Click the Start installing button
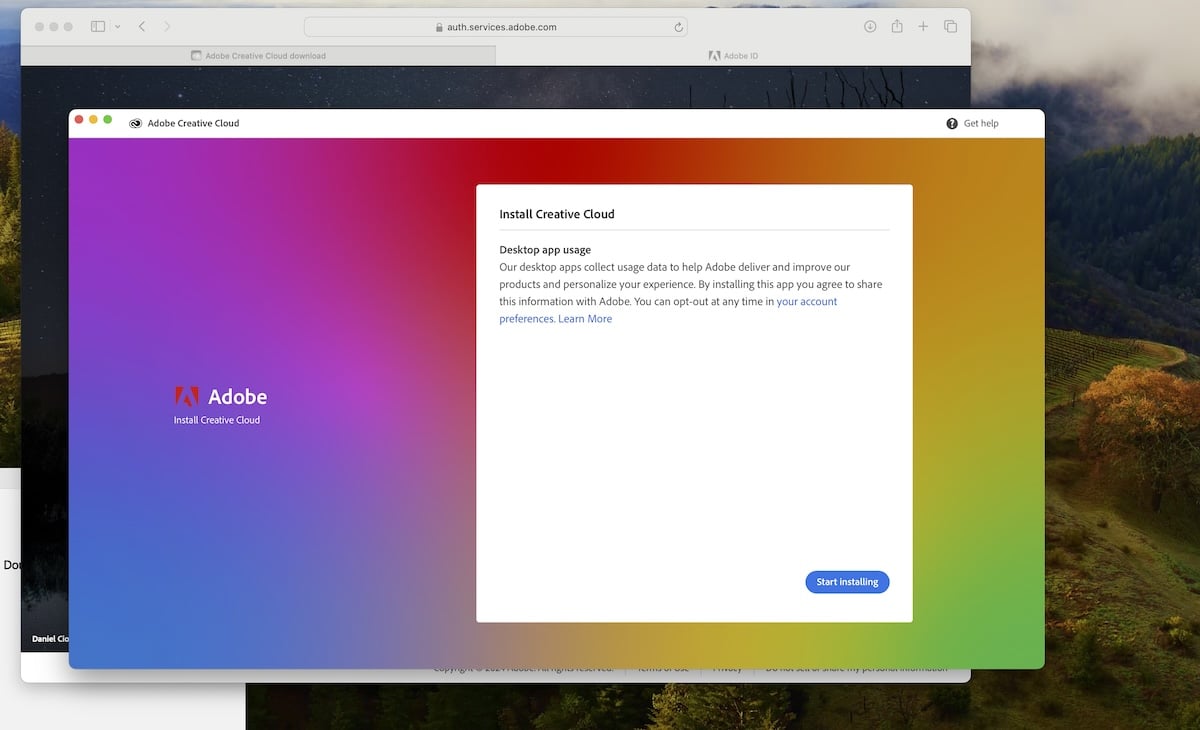 847,581
